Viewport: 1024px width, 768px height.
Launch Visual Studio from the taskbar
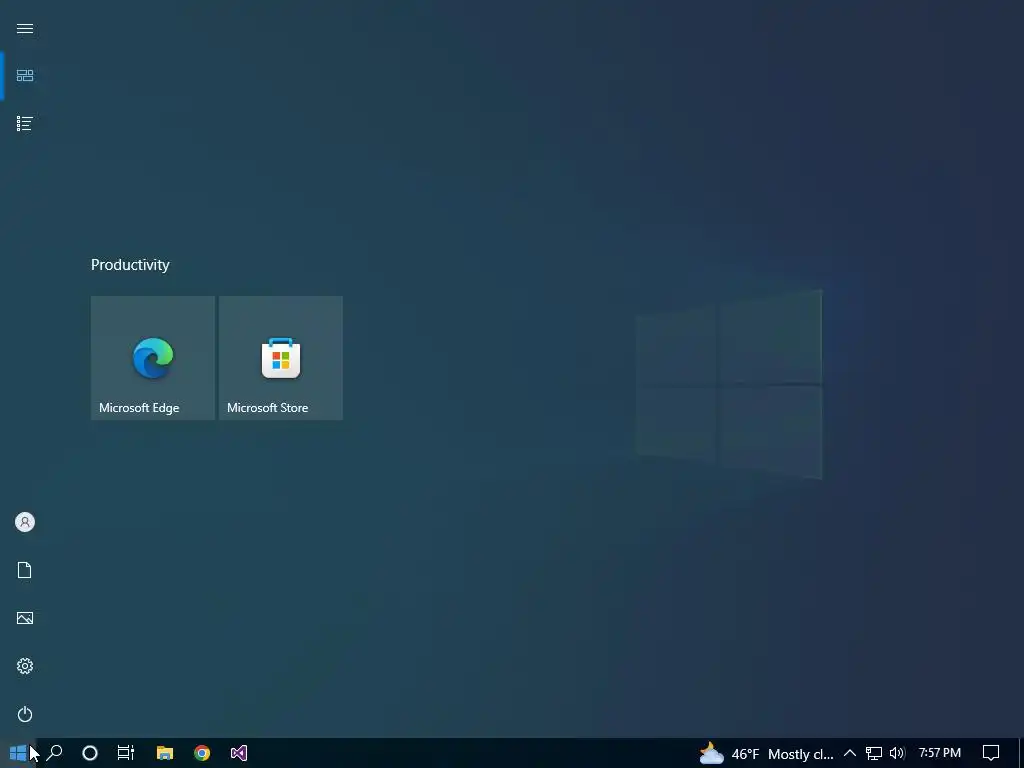[x=239, y=753]
